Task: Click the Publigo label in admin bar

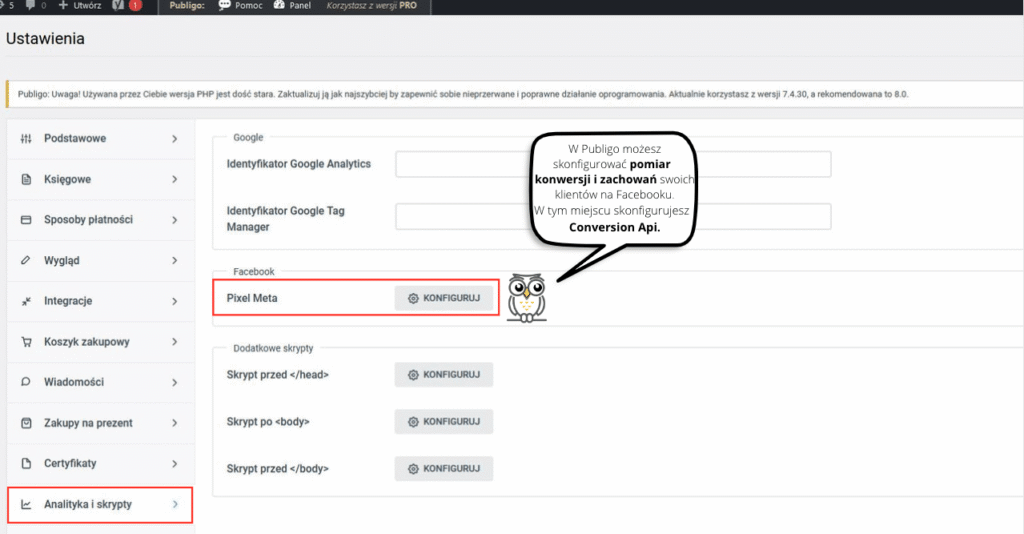Action: tap(187, 5)
